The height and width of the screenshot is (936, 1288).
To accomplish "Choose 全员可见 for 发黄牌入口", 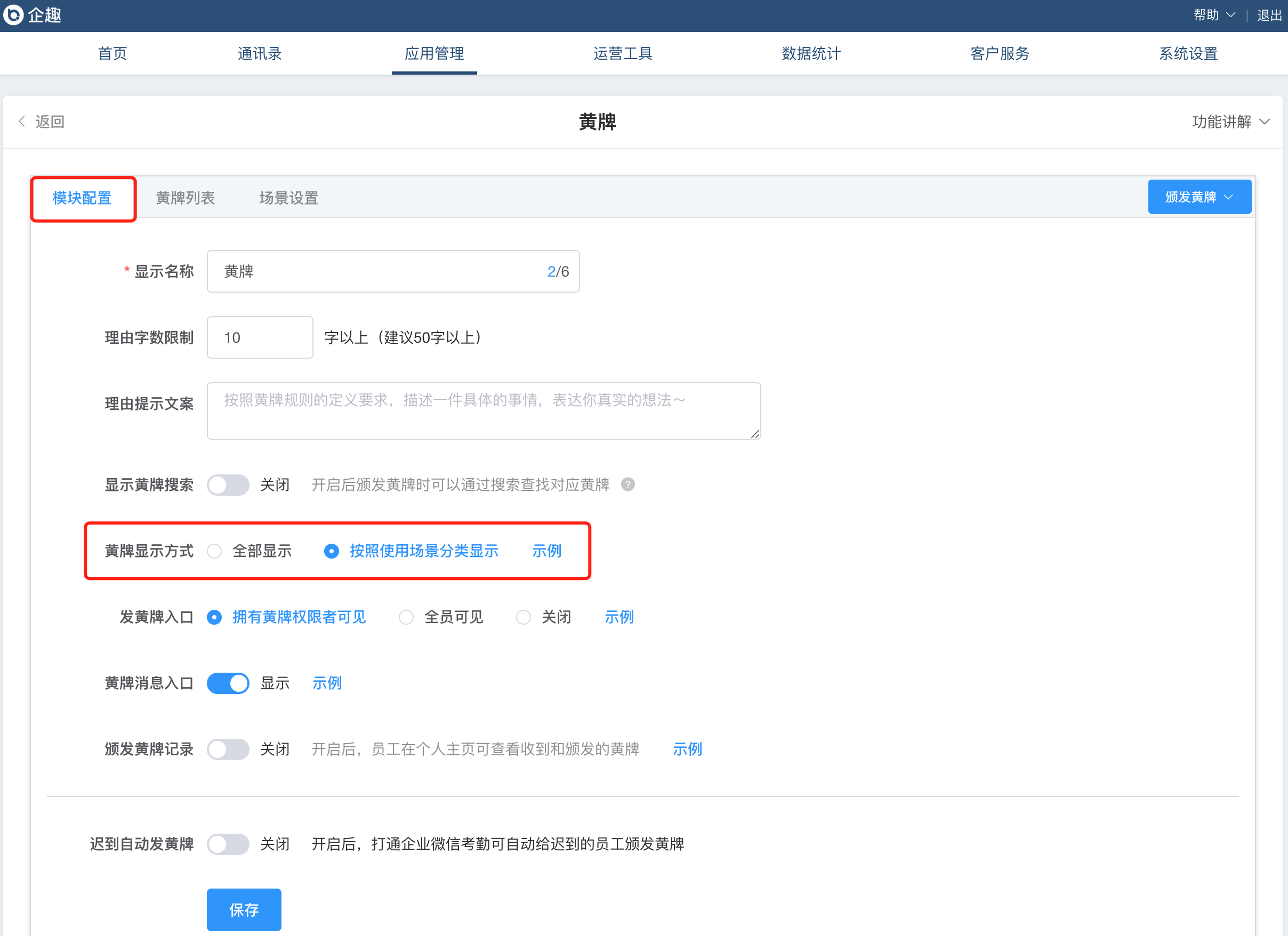I will point(406,617).
